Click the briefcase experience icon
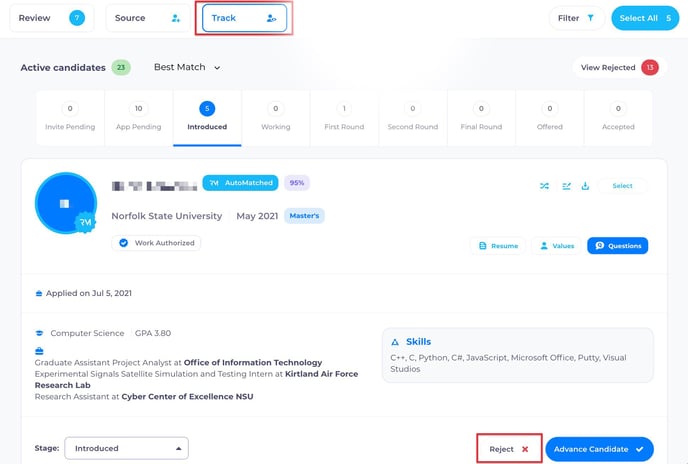The image size is (688, 464). pos(39,351)
